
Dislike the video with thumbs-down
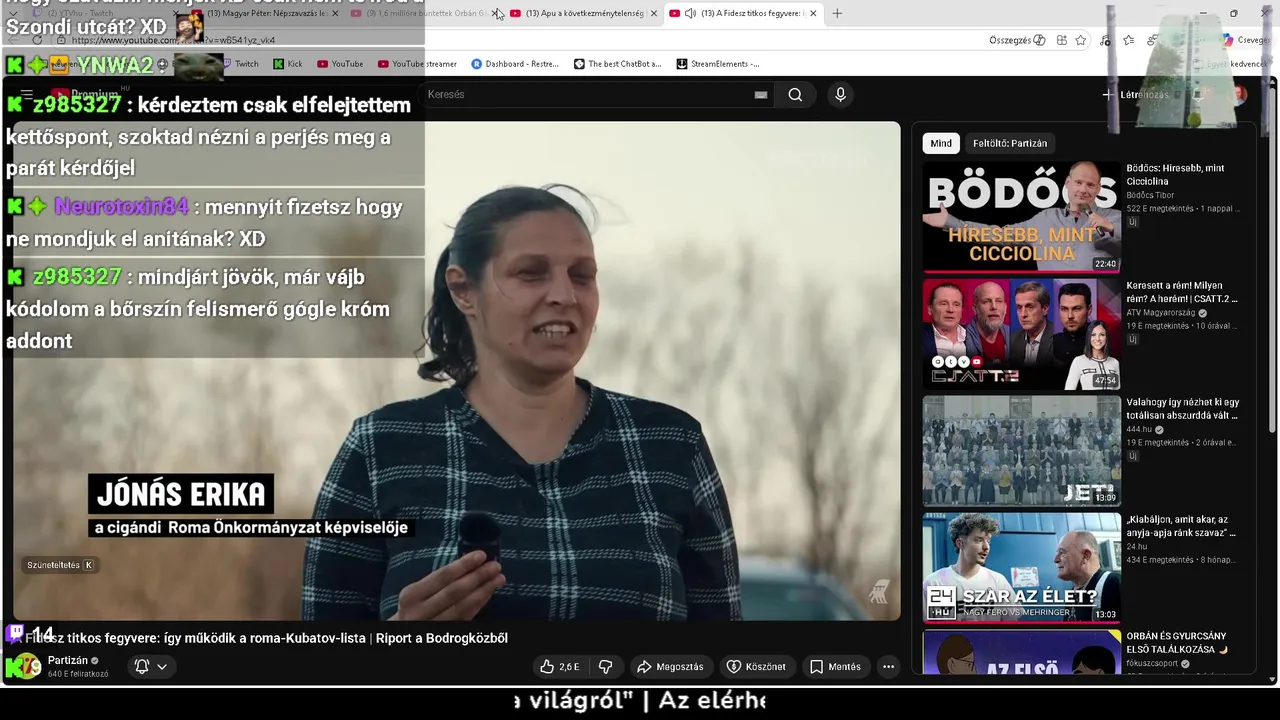(x=606, y=667)
